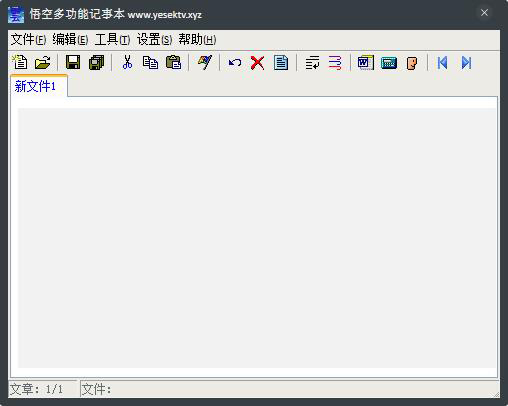Click the red X delete icon
The width and height of the screenshot is (508, 406).
(258, 62)
